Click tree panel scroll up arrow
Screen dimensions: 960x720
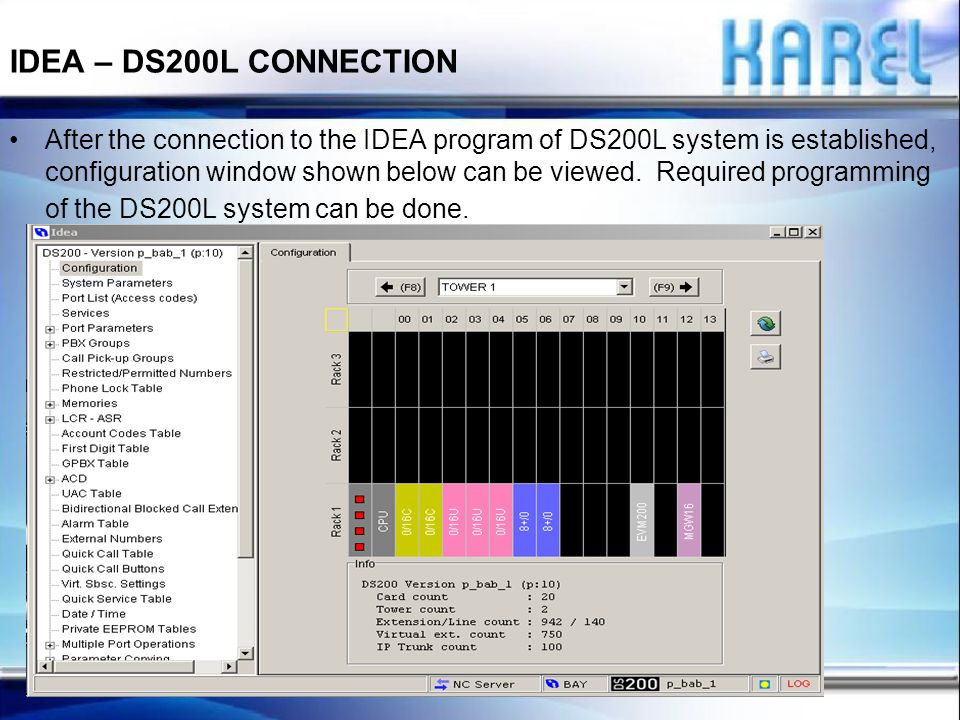click(x=245, y=253)
